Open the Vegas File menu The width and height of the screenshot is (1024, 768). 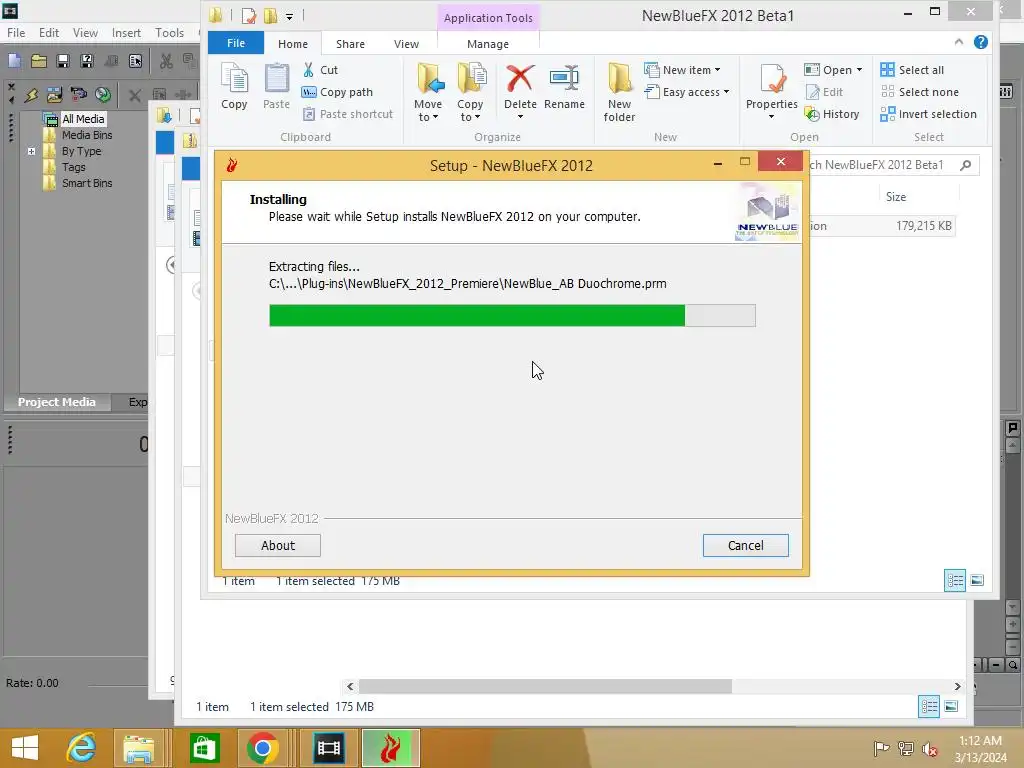(x=16, y=33)
